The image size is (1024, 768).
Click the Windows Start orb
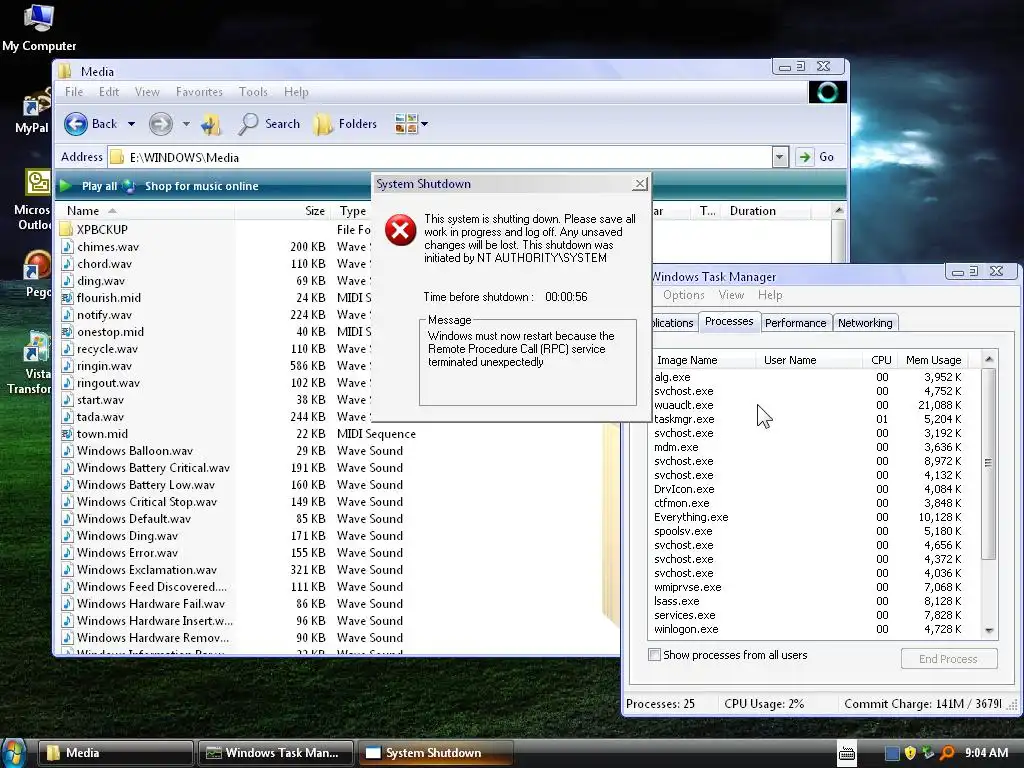pos(13,753)
